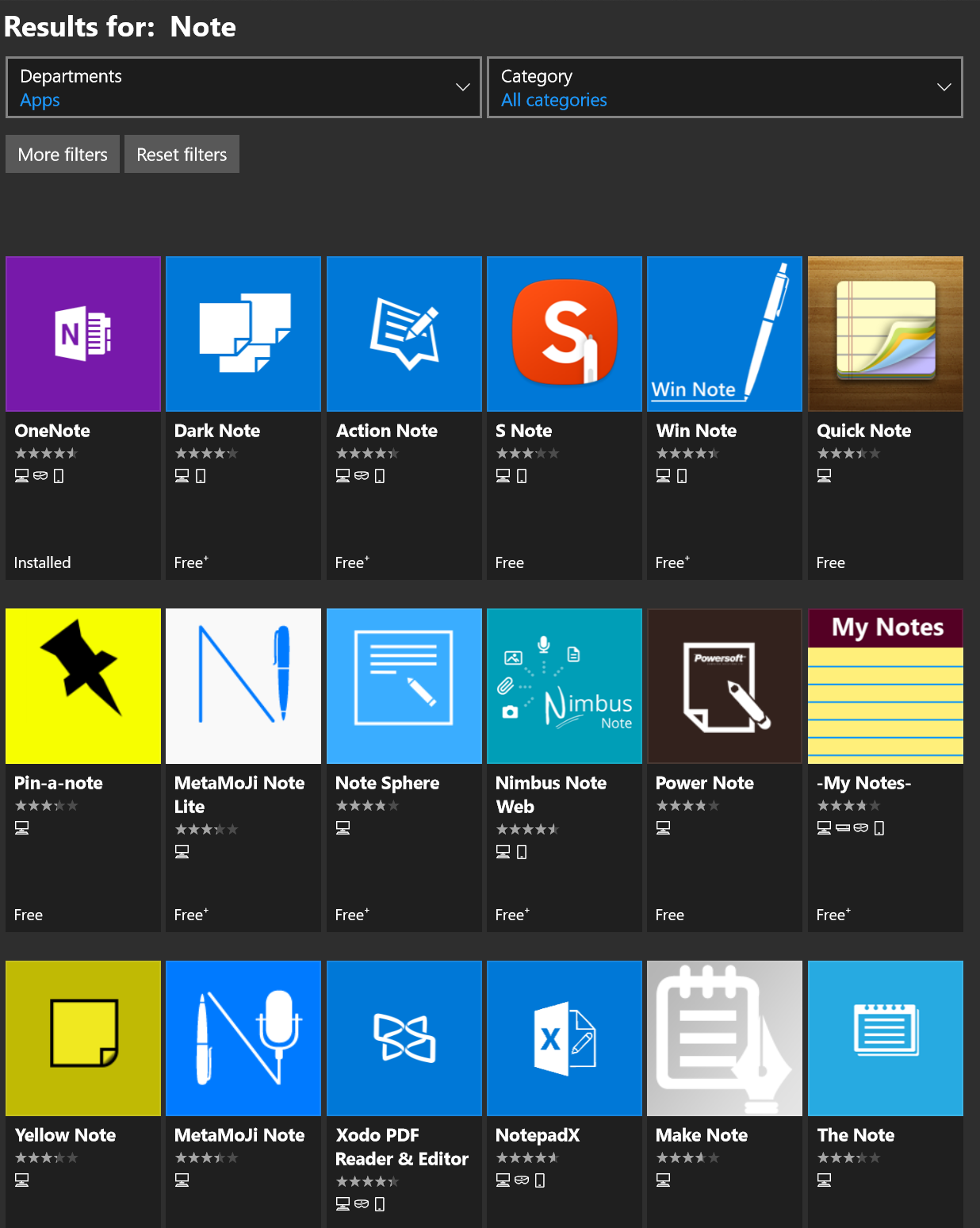980x1228 pixels.
Task: Open the OneNote app tile
Action: point(82,333)
